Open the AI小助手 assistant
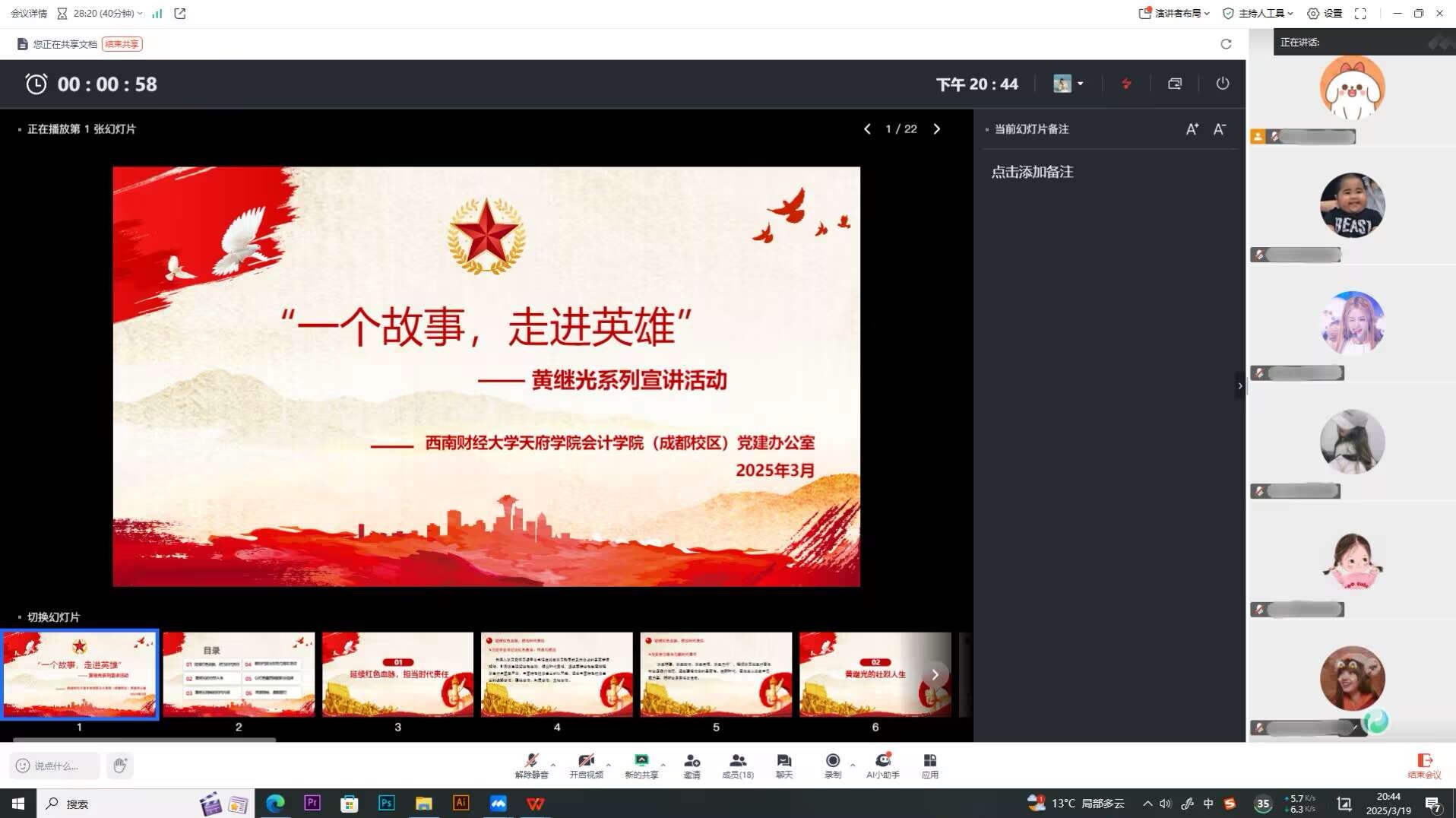Image resolution: width=1456 pixels, height=818 pixels. coord(882,765)
